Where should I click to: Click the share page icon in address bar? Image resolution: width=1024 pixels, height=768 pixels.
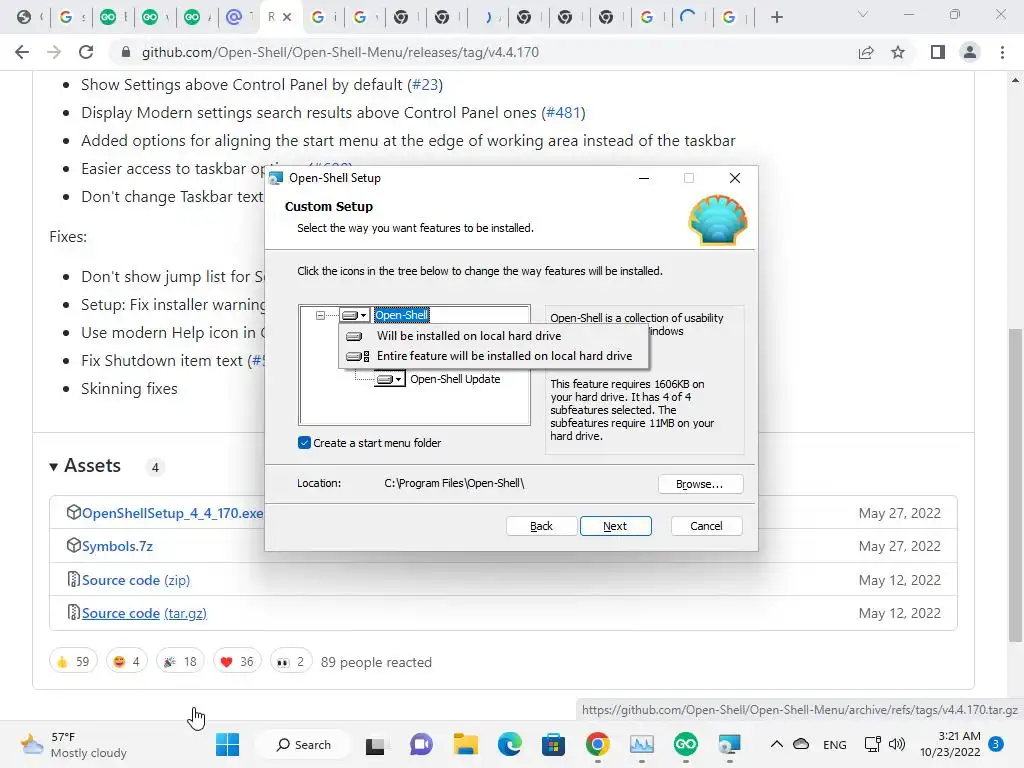(x=866, y=52)
